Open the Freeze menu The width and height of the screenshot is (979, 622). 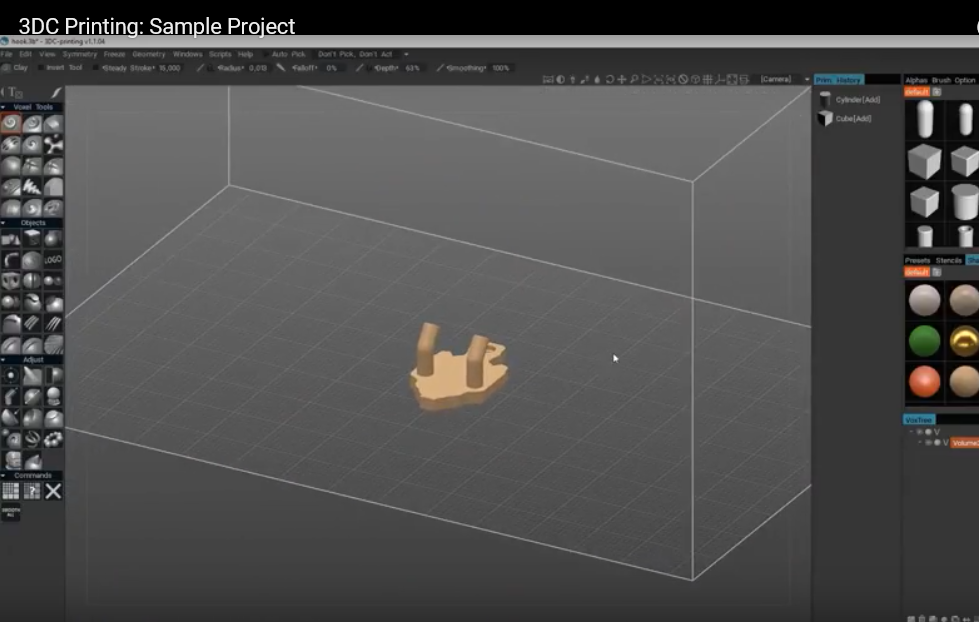pyautogui.click(x=114, y=54)
